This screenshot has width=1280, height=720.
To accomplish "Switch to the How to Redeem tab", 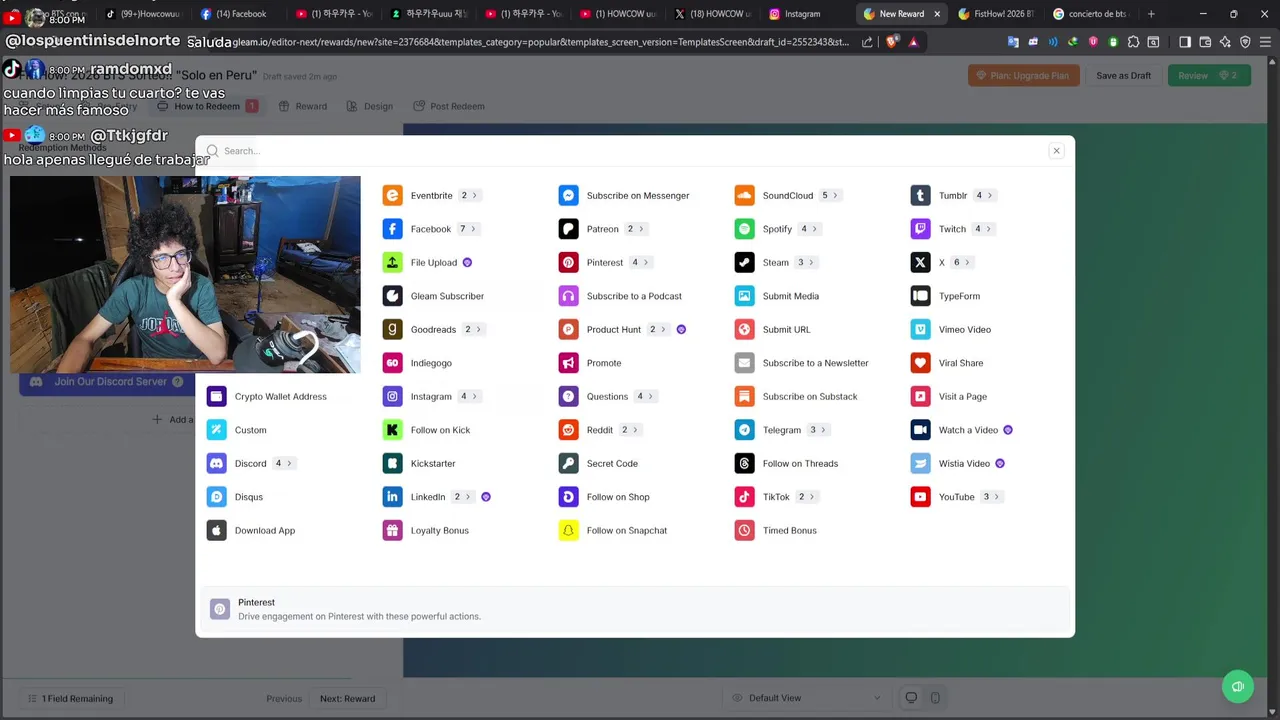I will point(208,106).
